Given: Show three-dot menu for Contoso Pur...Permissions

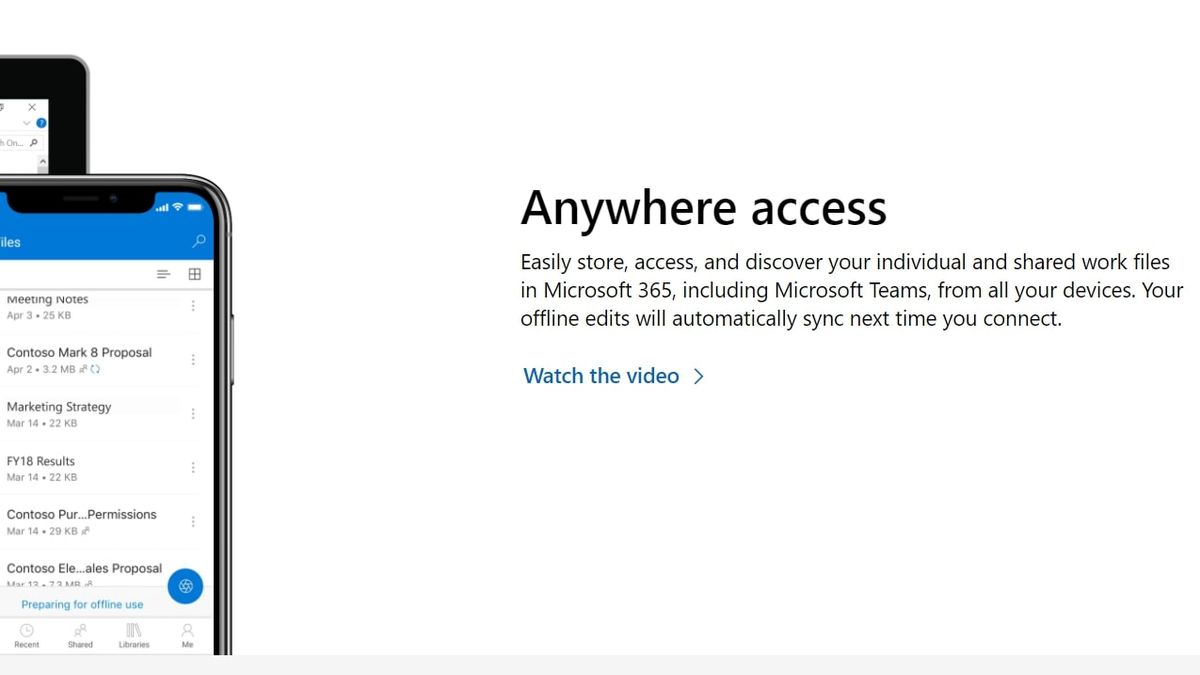Looking at the screenshot, I should [x=193, y=521].
